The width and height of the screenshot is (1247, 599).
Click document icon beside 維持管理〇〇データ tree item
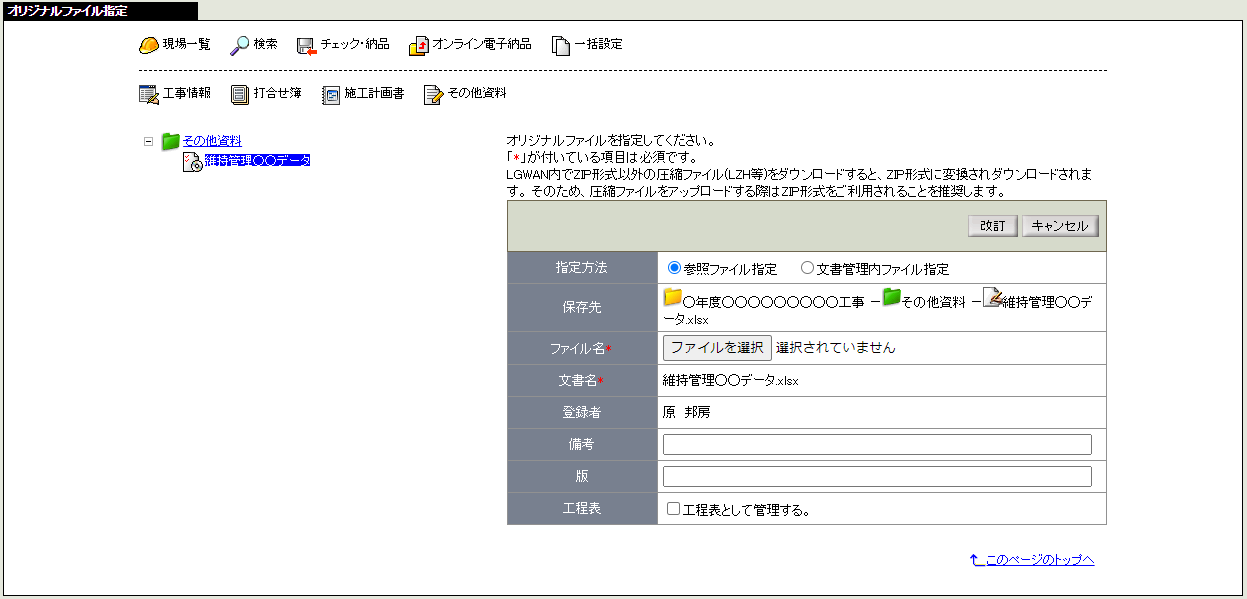point(193,161)
